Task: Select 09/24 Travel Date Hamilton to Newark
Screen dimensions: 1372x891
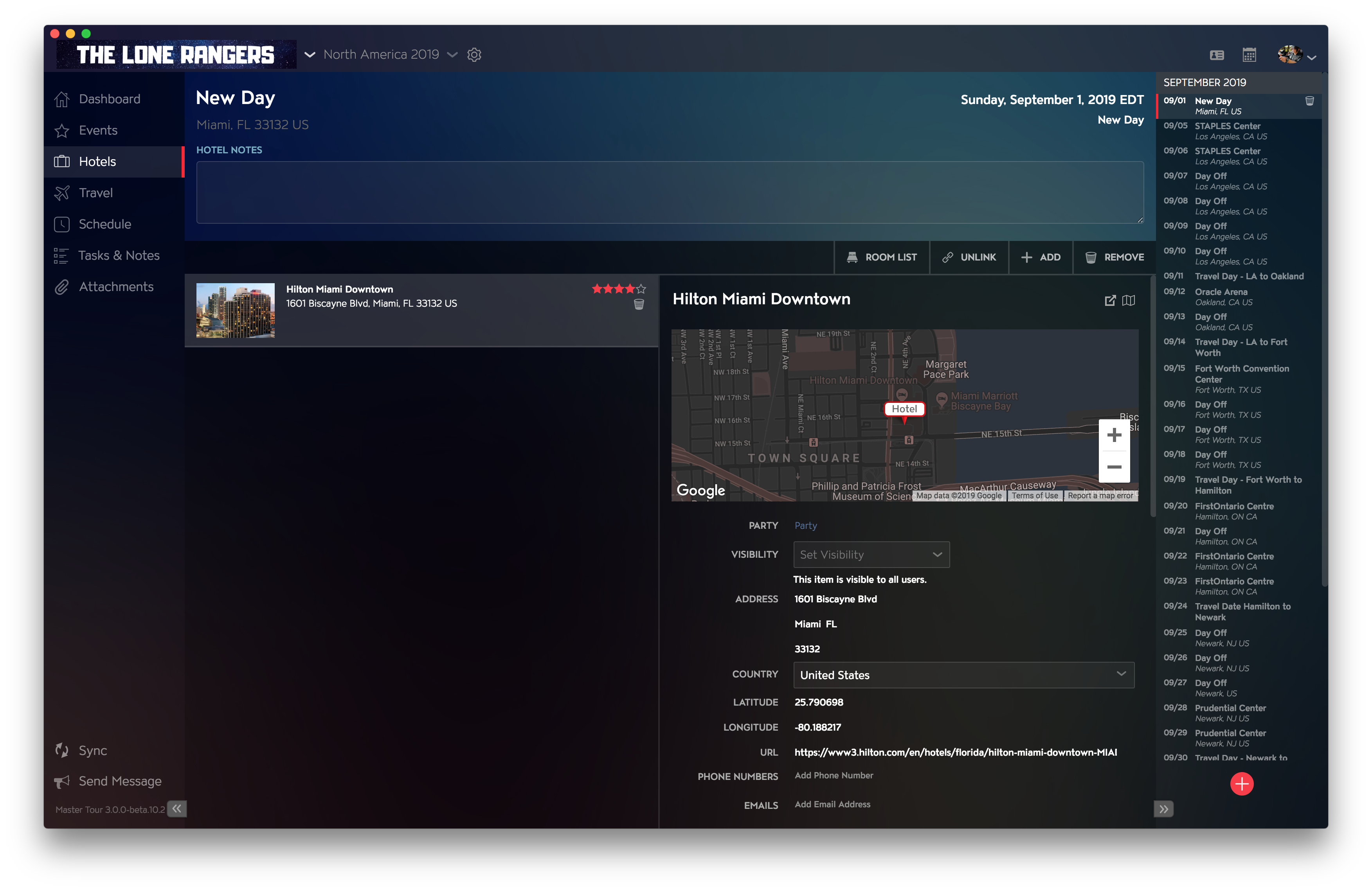Action: click(x=1238, y=611)
